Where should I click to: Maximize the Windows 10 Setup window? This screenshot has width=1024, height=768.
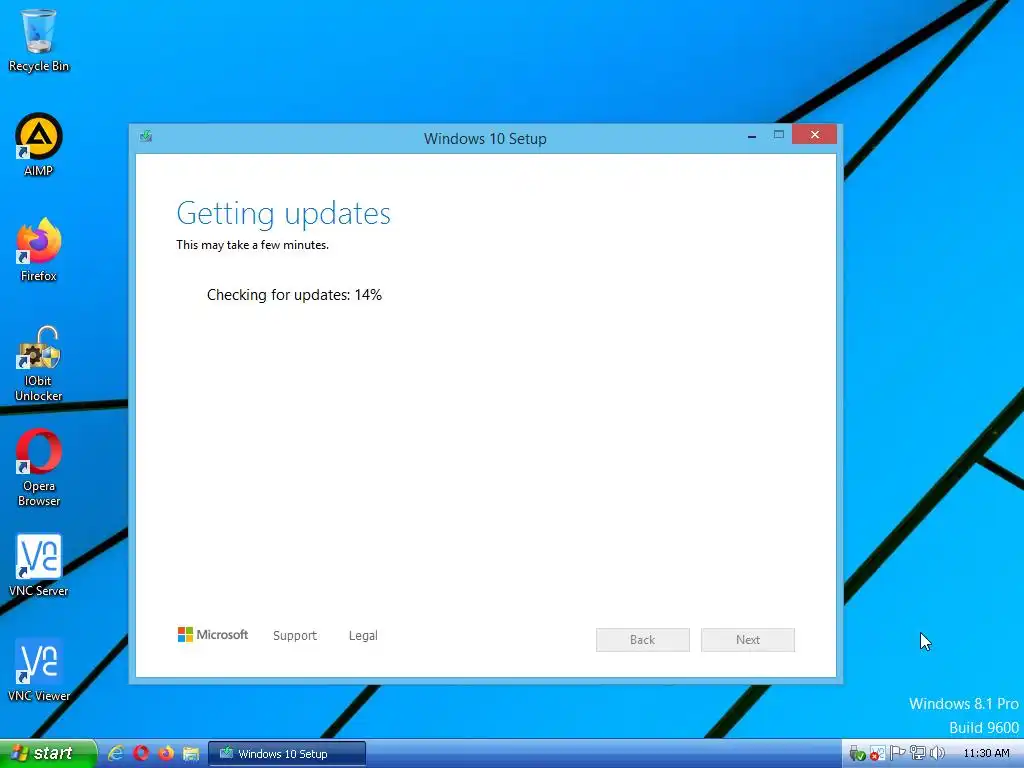[x=778, y=135]
